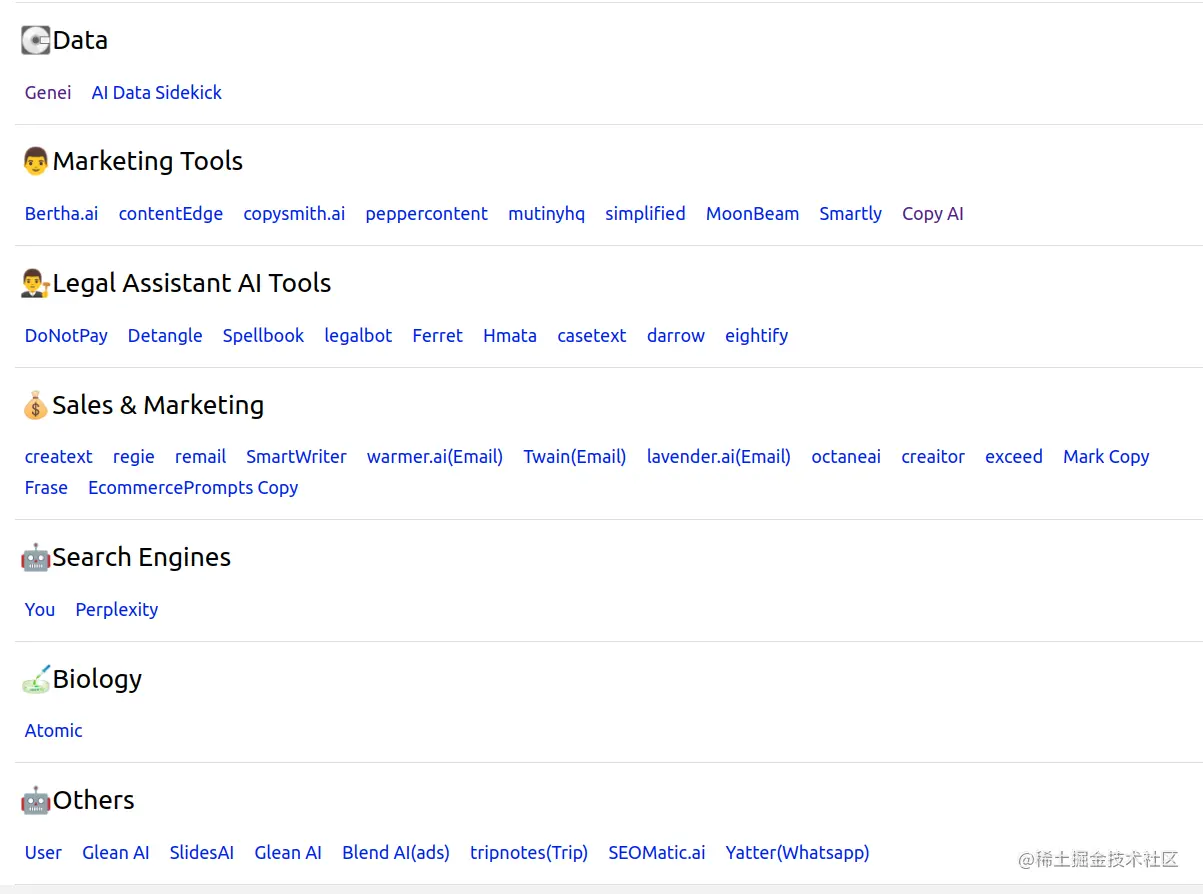Click the robot icon beside Search Engines
This screenshot has width=1203, height=894.
point(36,558)
